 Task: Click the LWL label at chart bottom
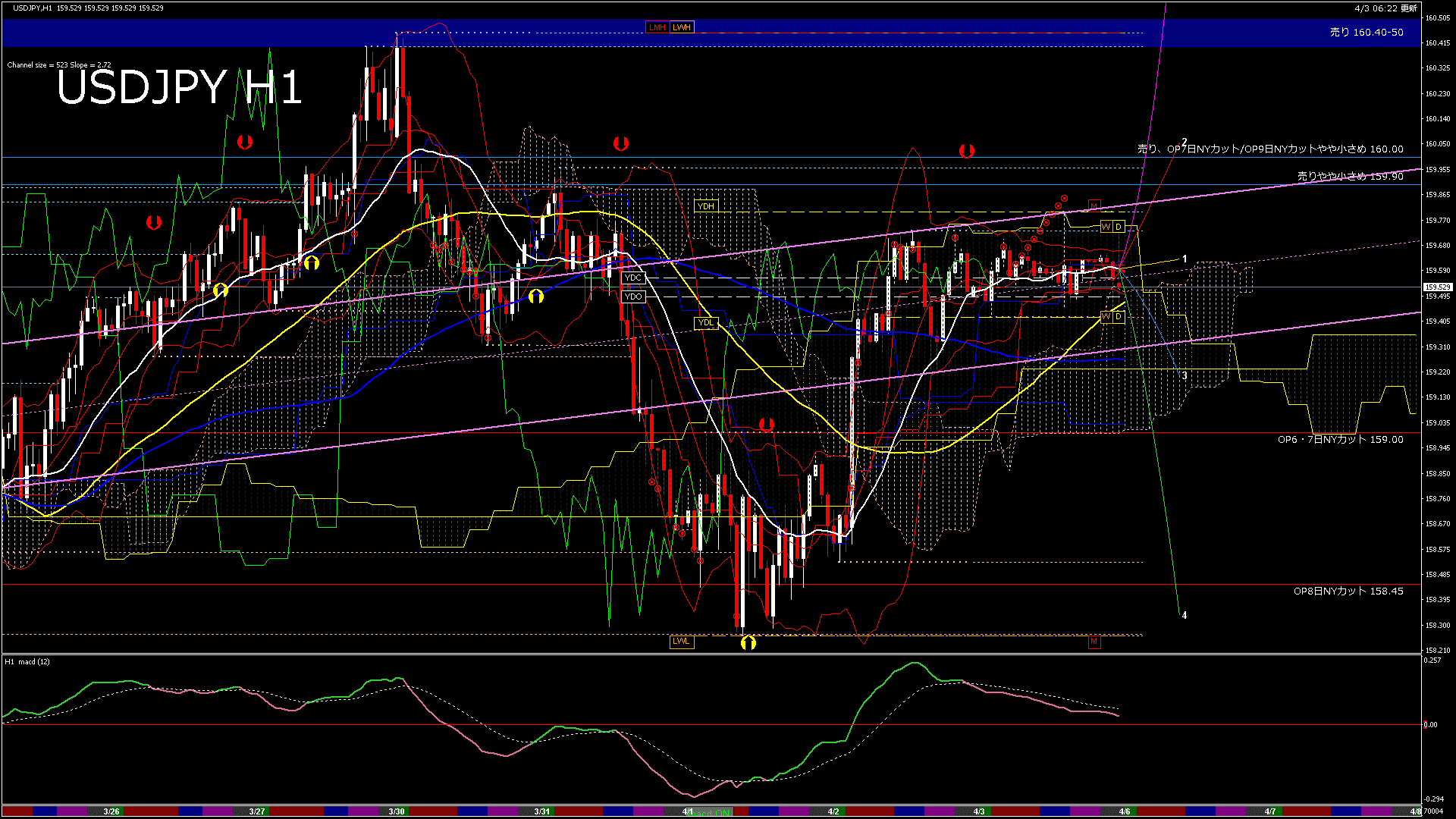coord(681,642)
